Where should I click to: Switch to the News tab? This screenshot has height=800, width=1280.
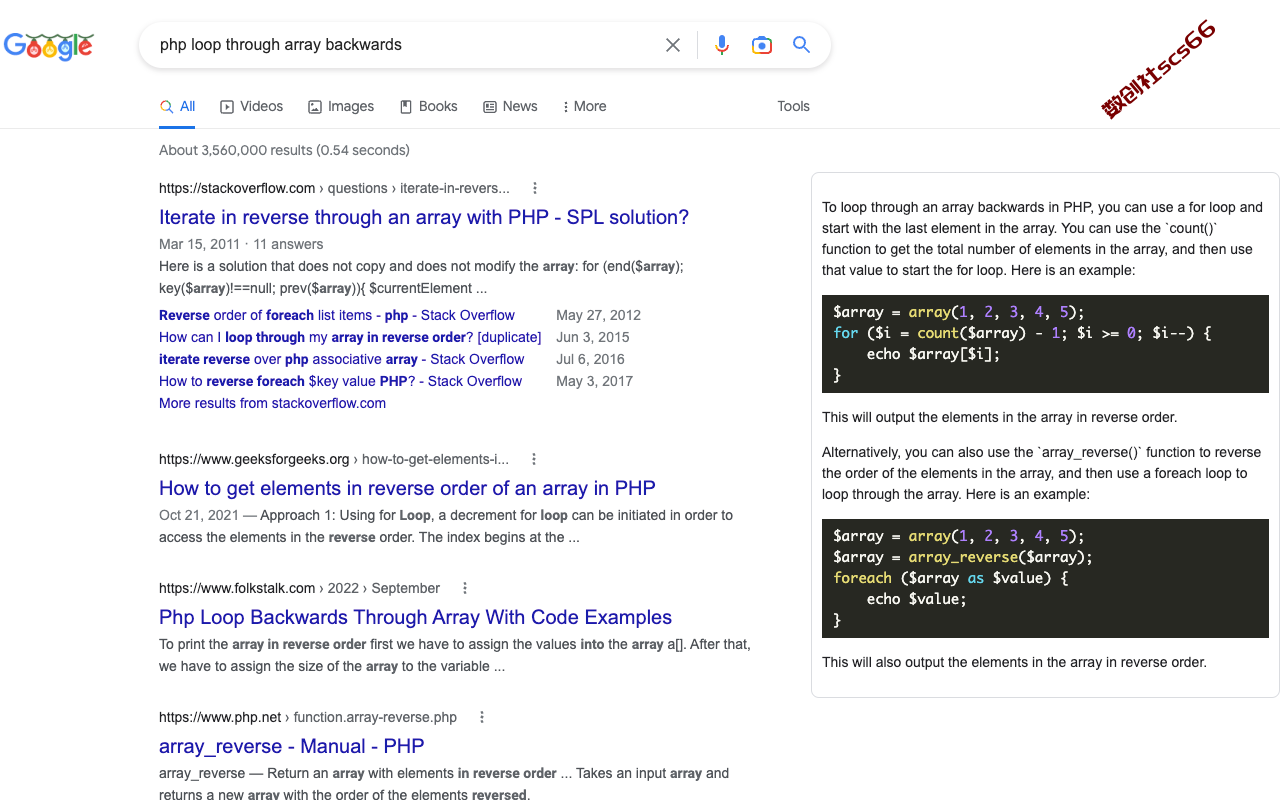(510, 107)
